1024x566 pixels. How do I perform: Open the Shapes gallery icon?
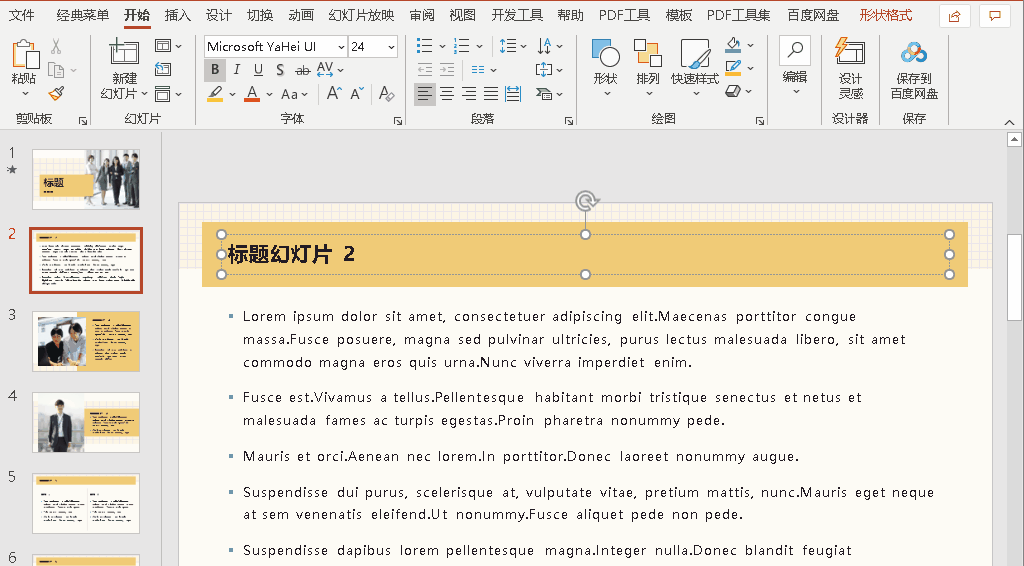[x=605, y=54]
